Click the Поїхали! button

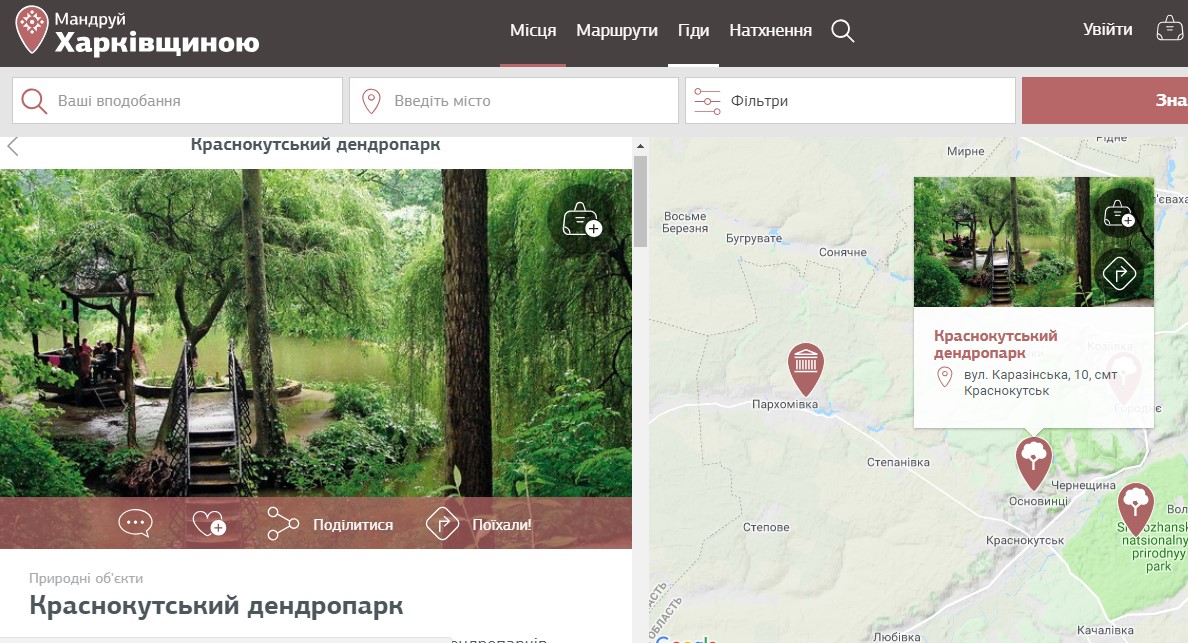point(502,524)
